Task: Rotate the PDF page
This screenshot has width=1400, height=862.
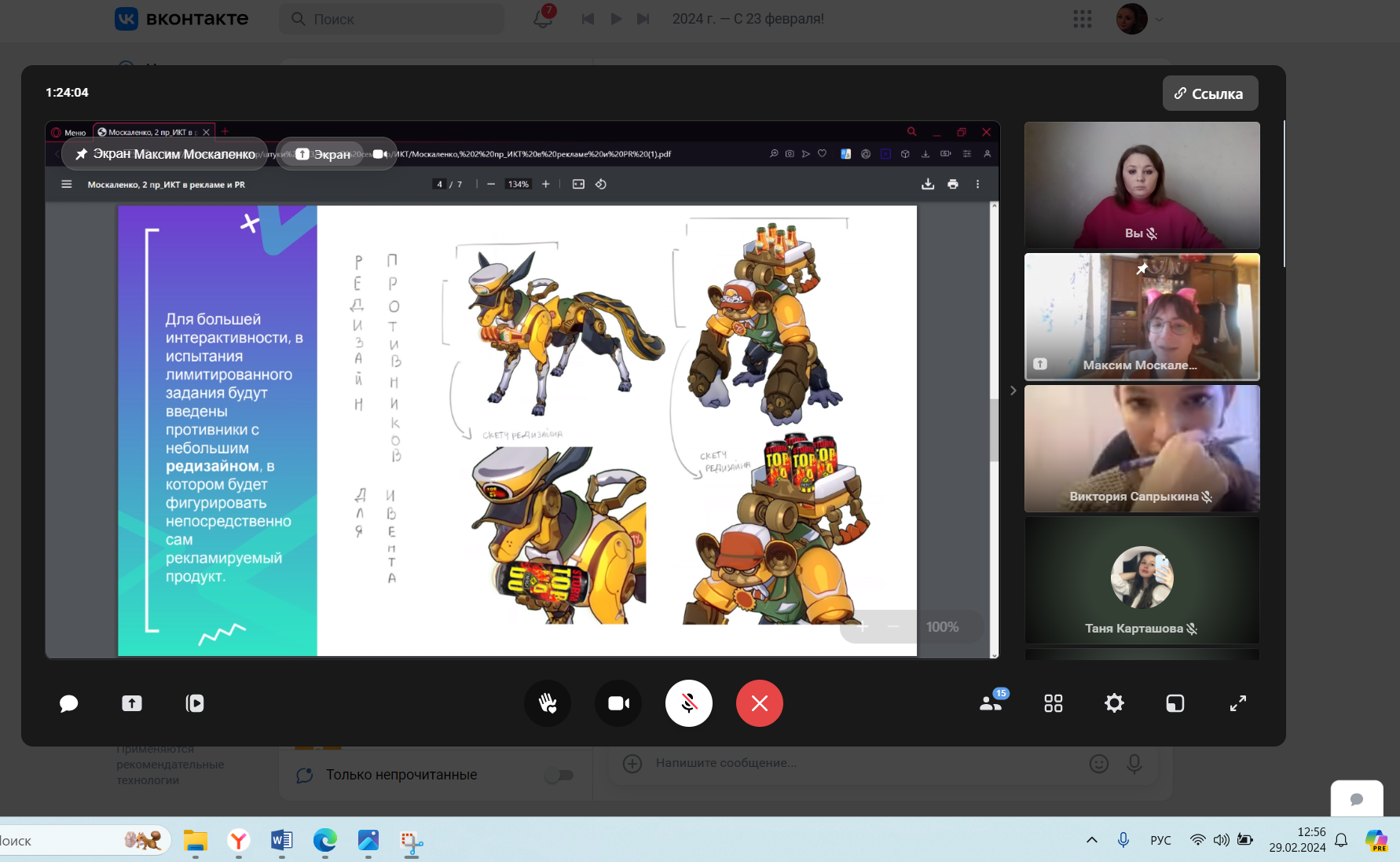Action: [x=601, y=184]
